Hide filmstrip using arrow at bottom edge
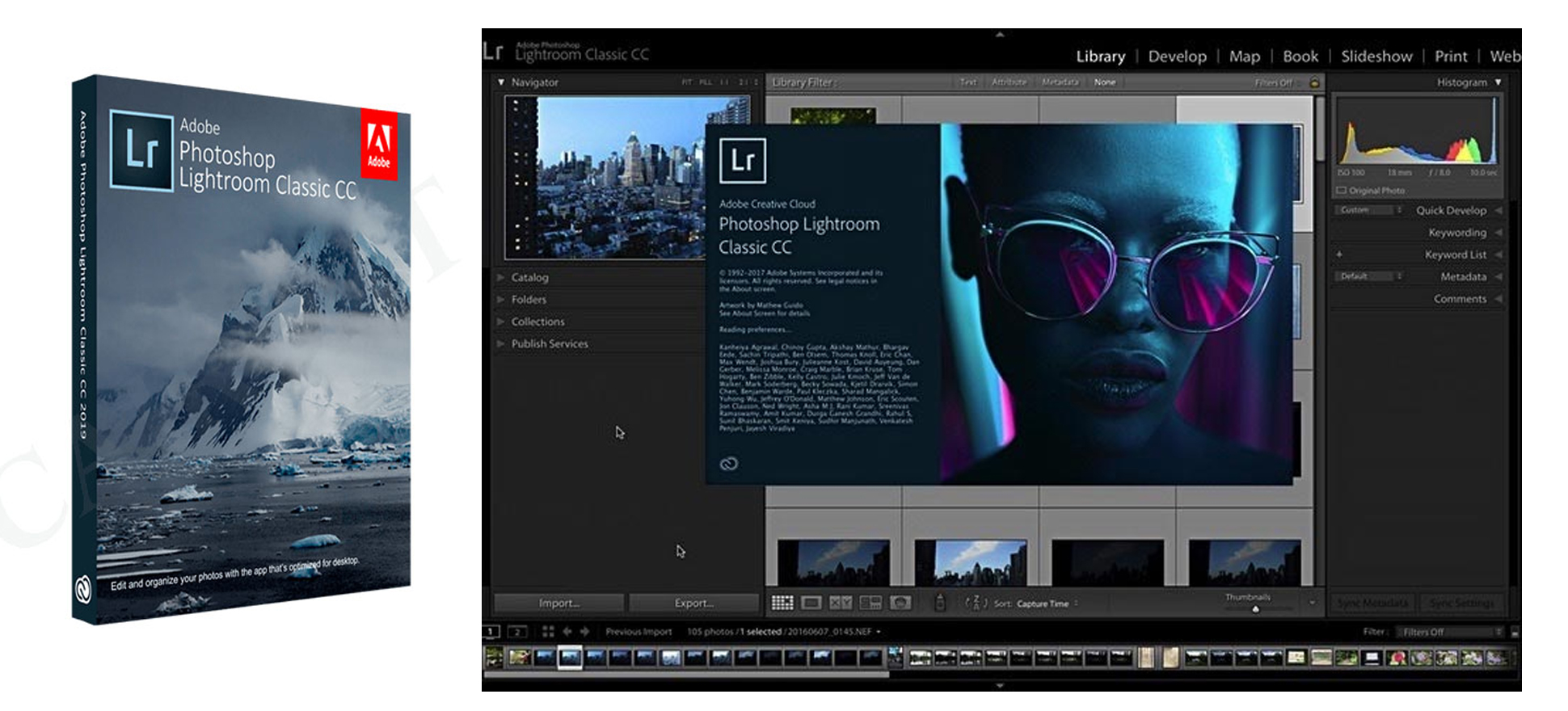This screenshot has width=1568, height=711. 1000,685
